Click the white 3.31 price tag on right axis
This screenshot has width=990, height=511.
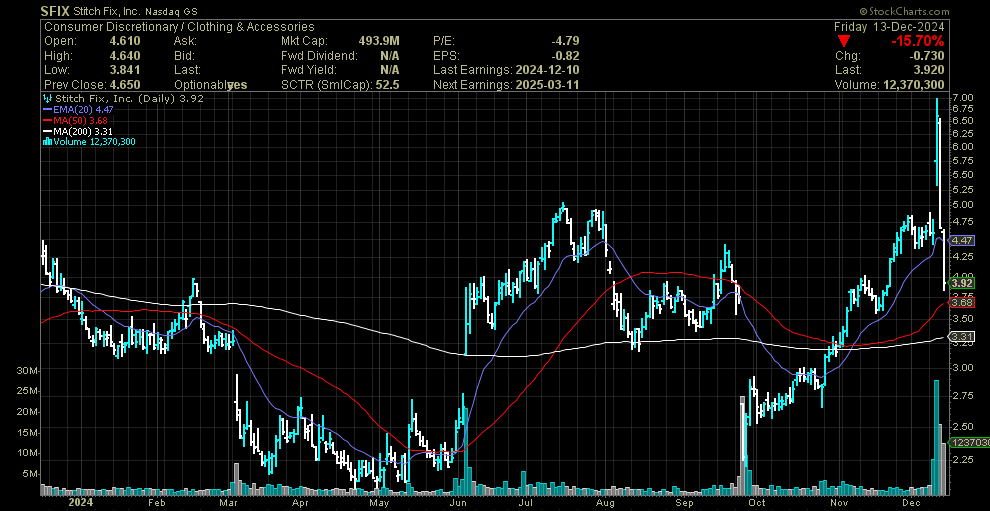click(x=962, y=335)
